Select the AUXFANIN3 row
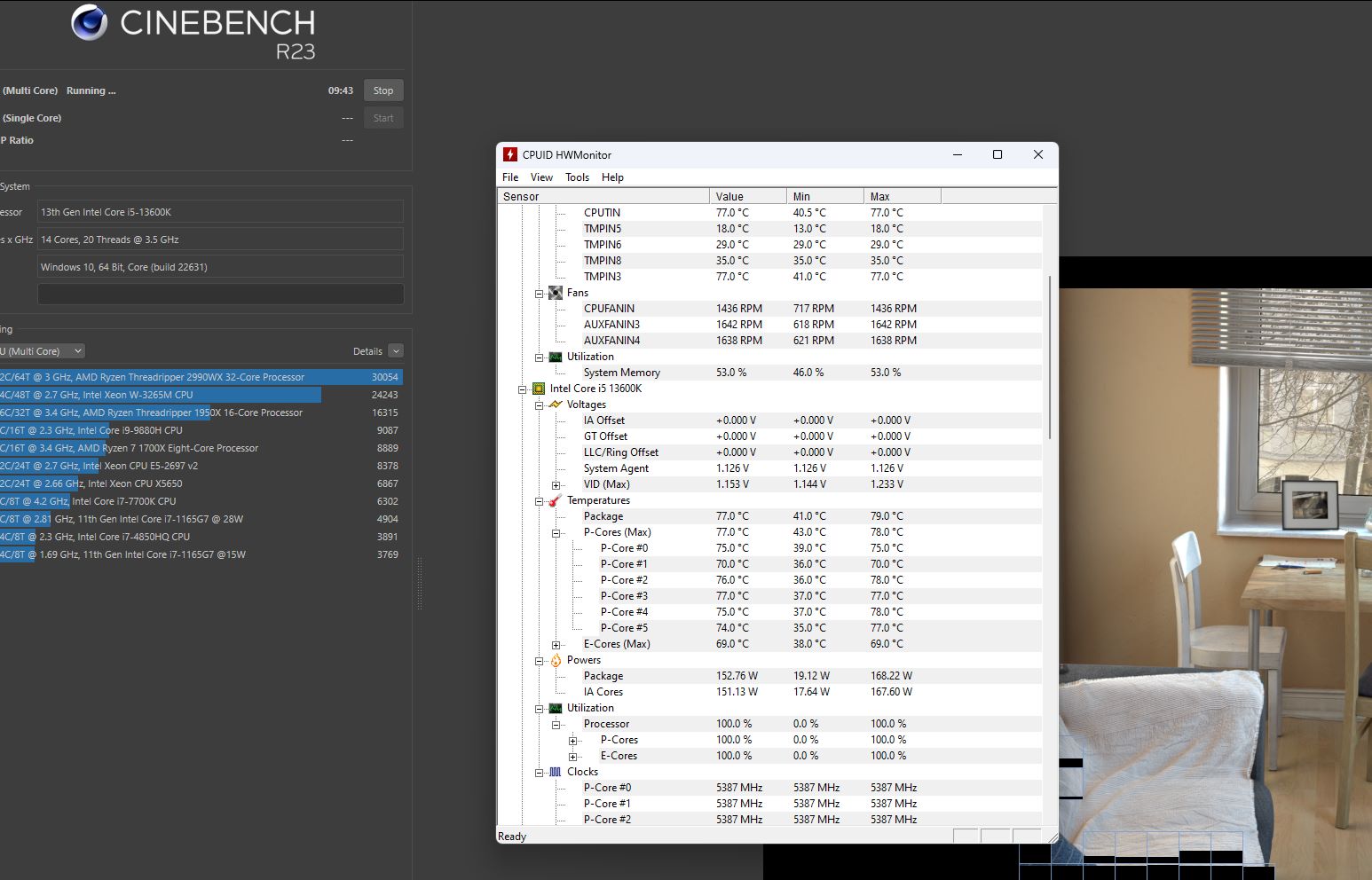The width and height of the screenshot is (1372, 880). [769, 325]
